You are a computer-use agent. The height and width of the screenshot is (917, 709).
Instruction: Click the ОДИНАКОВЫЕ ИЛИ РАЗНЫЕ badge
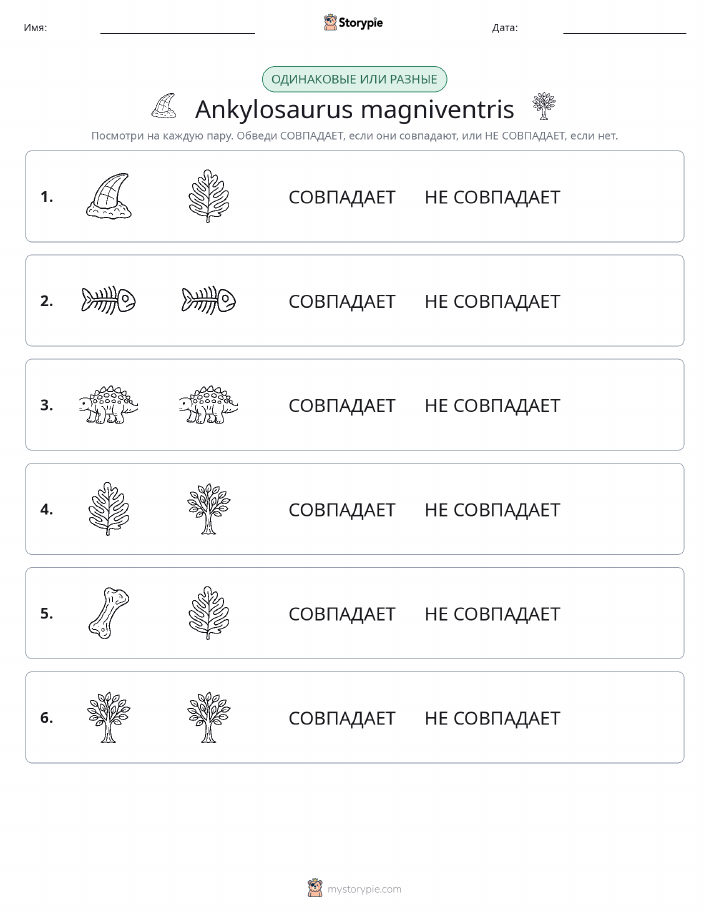coord(354,79)
